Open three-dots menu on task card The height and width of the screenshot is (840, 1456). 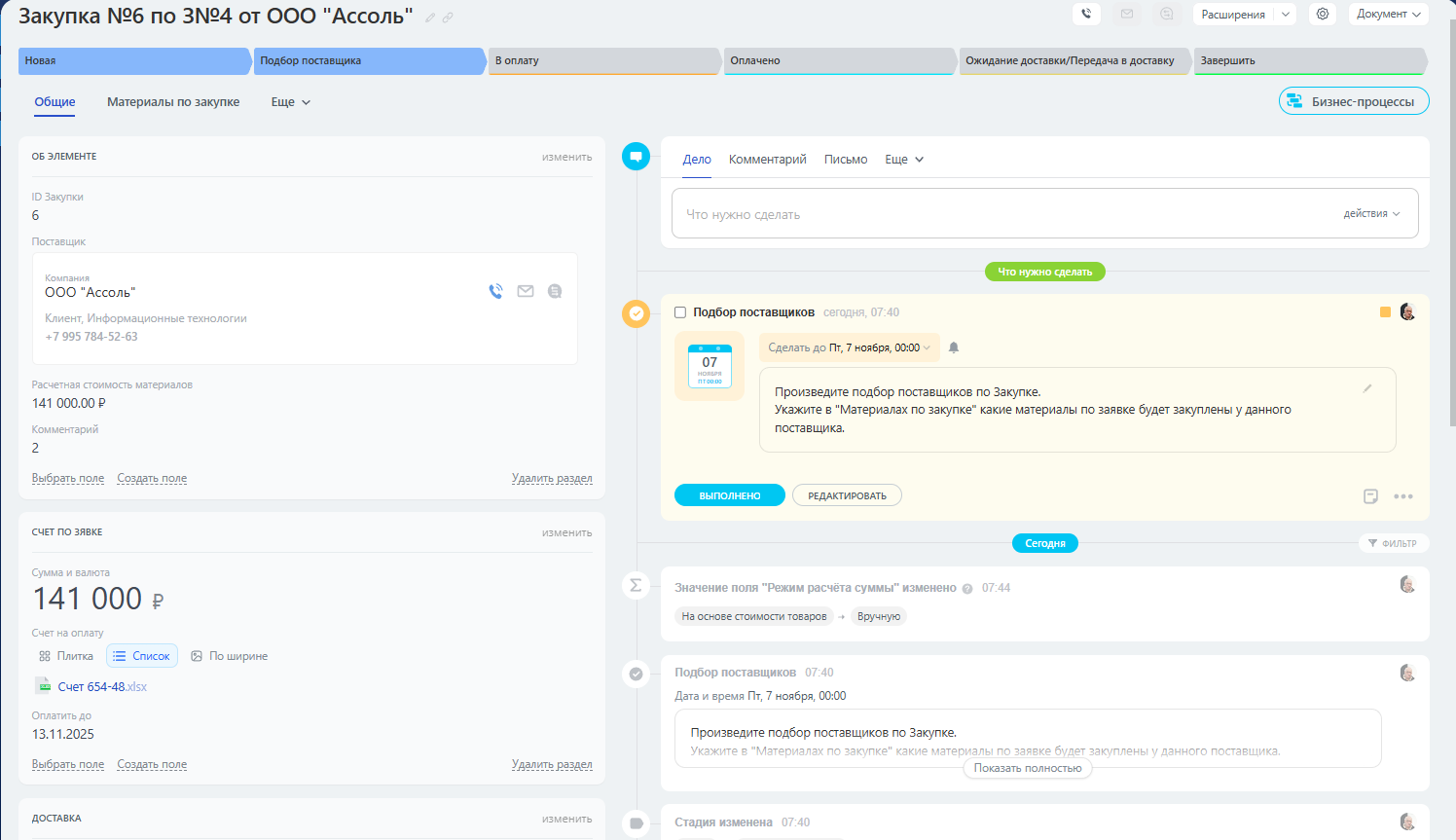coord(1402,496)
